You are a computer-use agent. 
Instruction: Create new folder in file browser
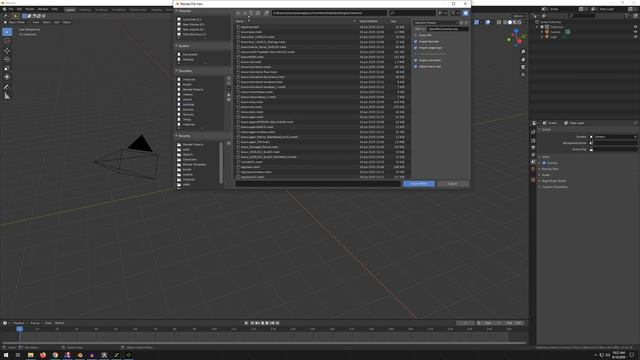pos(267,13)
